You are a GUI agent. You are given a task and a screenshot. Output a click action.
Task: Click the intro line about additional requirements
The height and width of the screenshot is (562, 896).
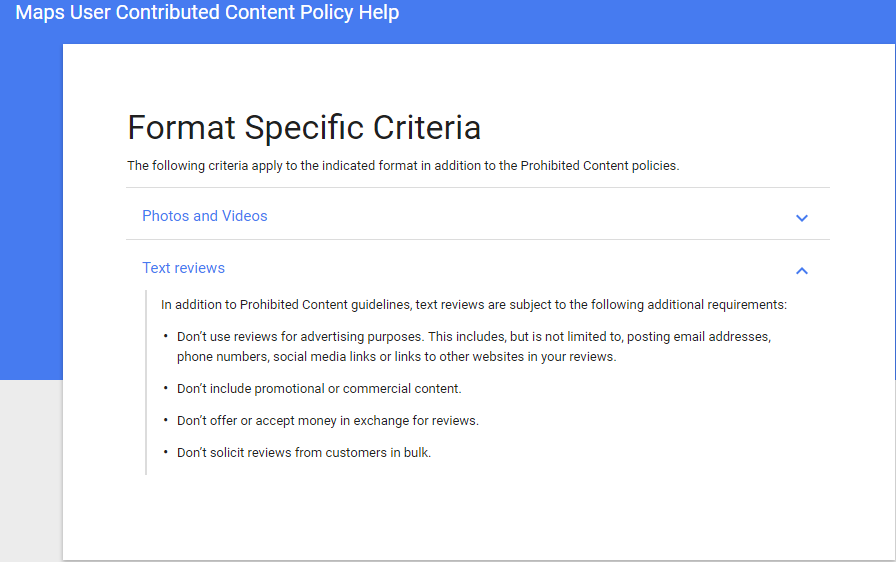point(474,304)
